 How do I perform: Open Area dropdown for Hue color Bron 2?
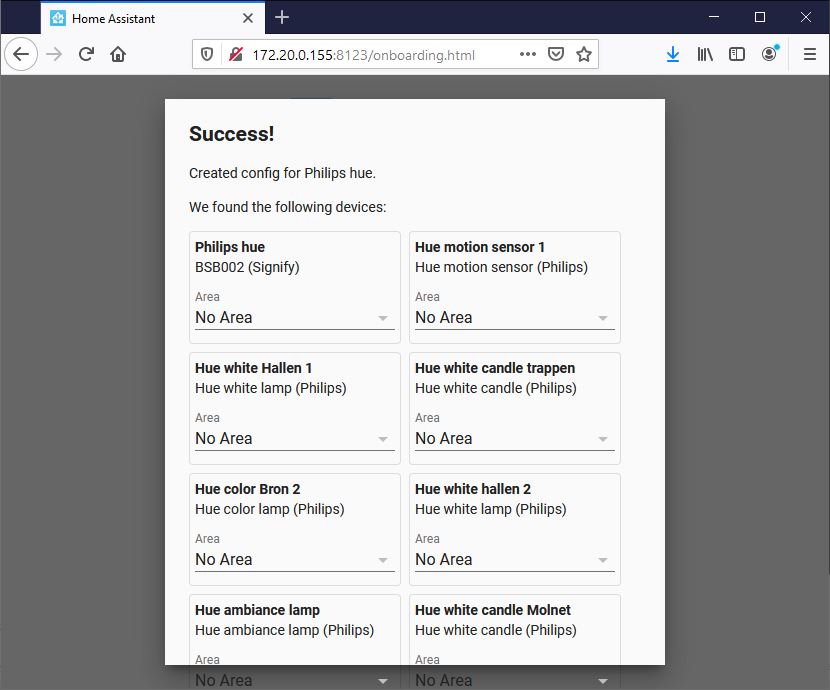pyautogui.click(x=295, y=560)
